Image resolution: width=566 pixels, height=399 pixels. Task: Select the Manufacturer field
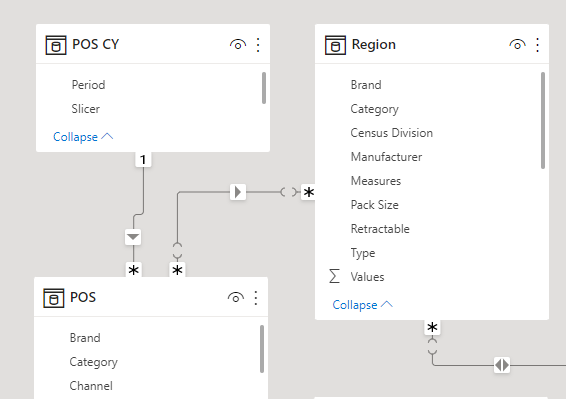coord(386,157)
